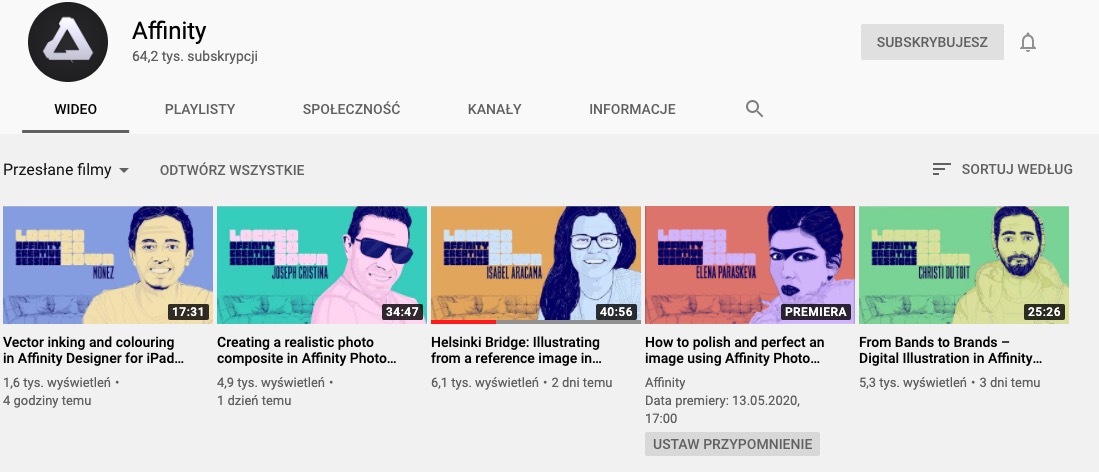Image resolution: width=1099 pixels, height=472 pixels.
Task: Toggle the notification bell for Affinity channel
Action: (x=1028, y=42)
